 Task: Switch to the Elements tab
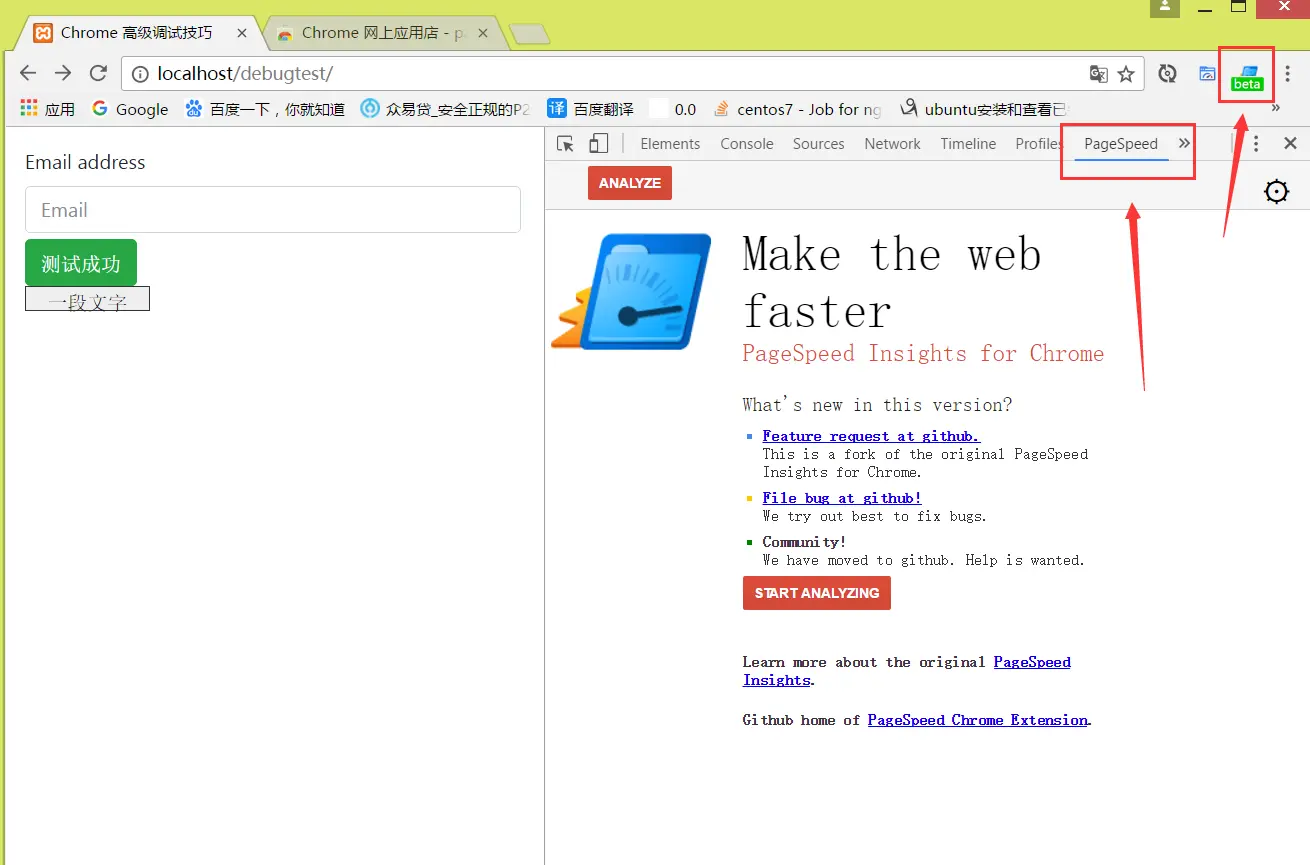[670, 144]
